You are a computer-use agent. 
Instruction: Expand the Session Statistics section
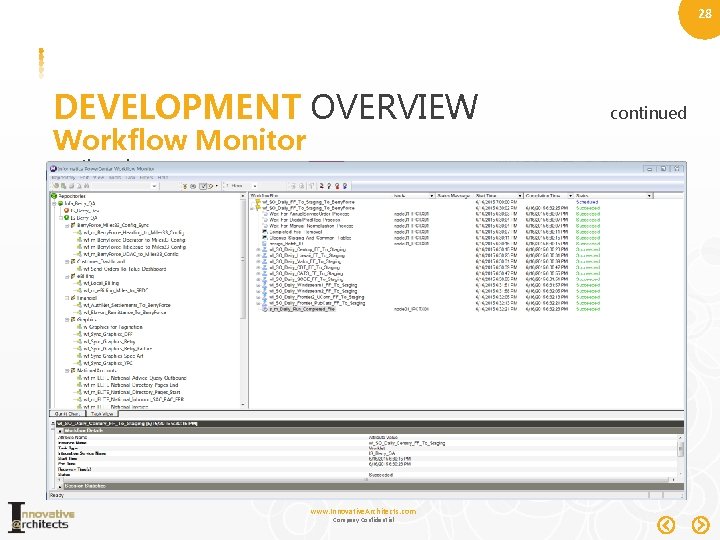tap(60, 486)
